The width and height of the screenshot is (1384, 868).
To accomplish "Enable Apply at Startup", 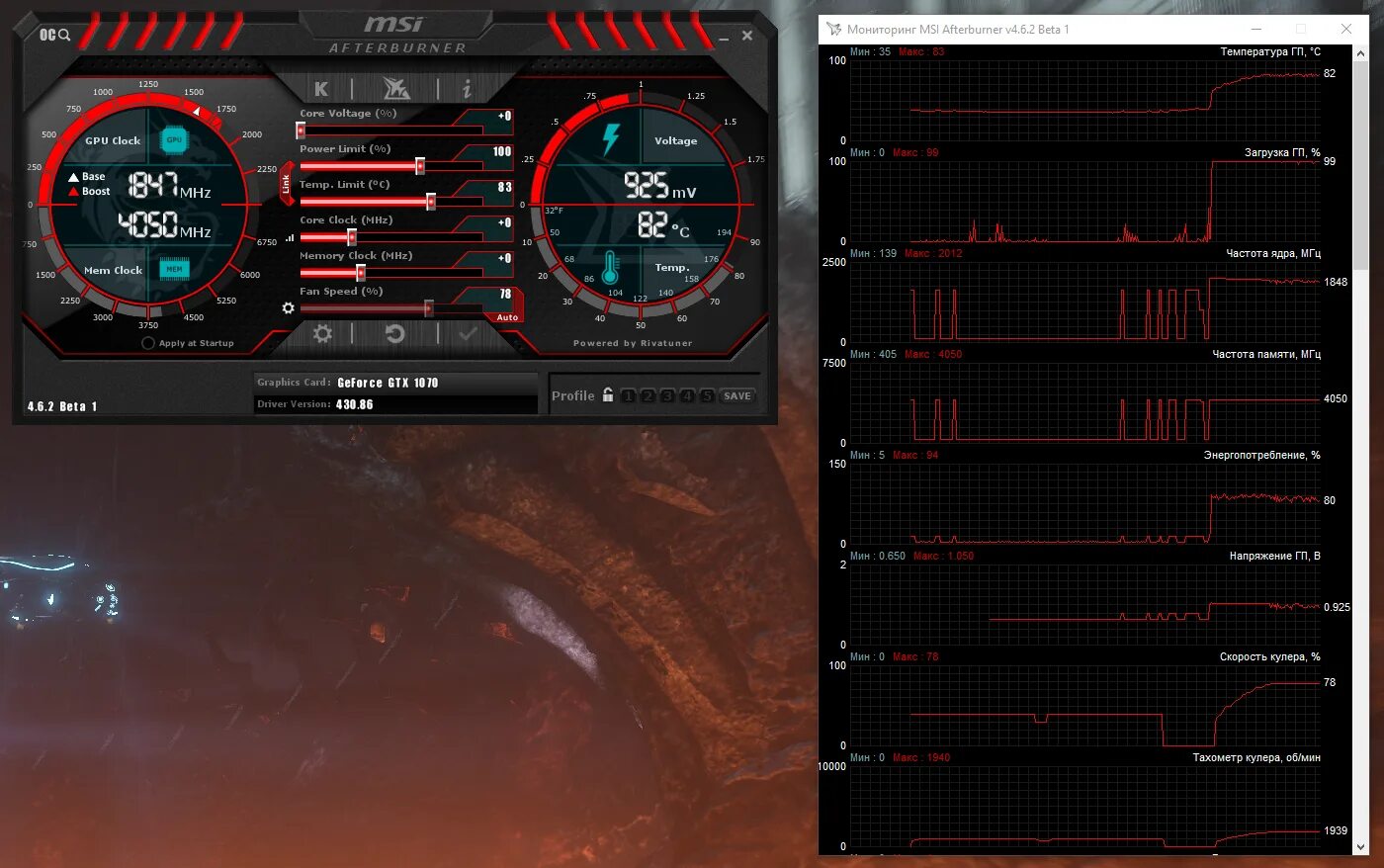I will [x=188, y=343].
